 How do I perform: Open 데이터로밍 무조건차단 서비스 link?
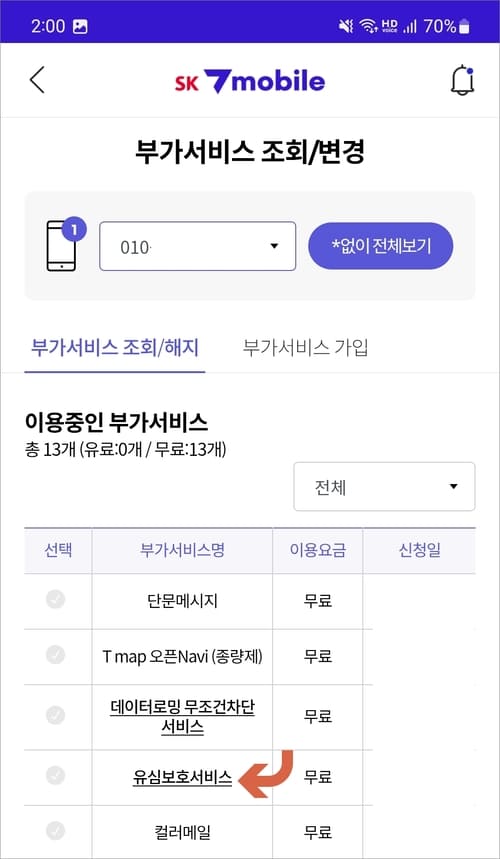[x=182, y=717]
